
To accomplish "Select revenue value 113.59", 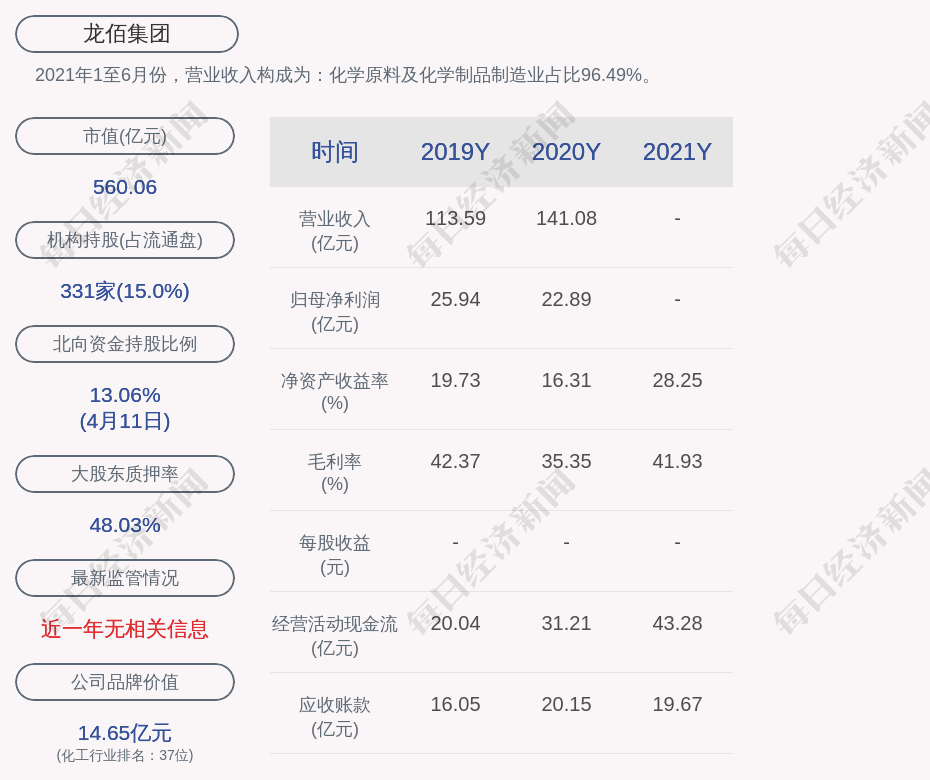I will point(455,218).
